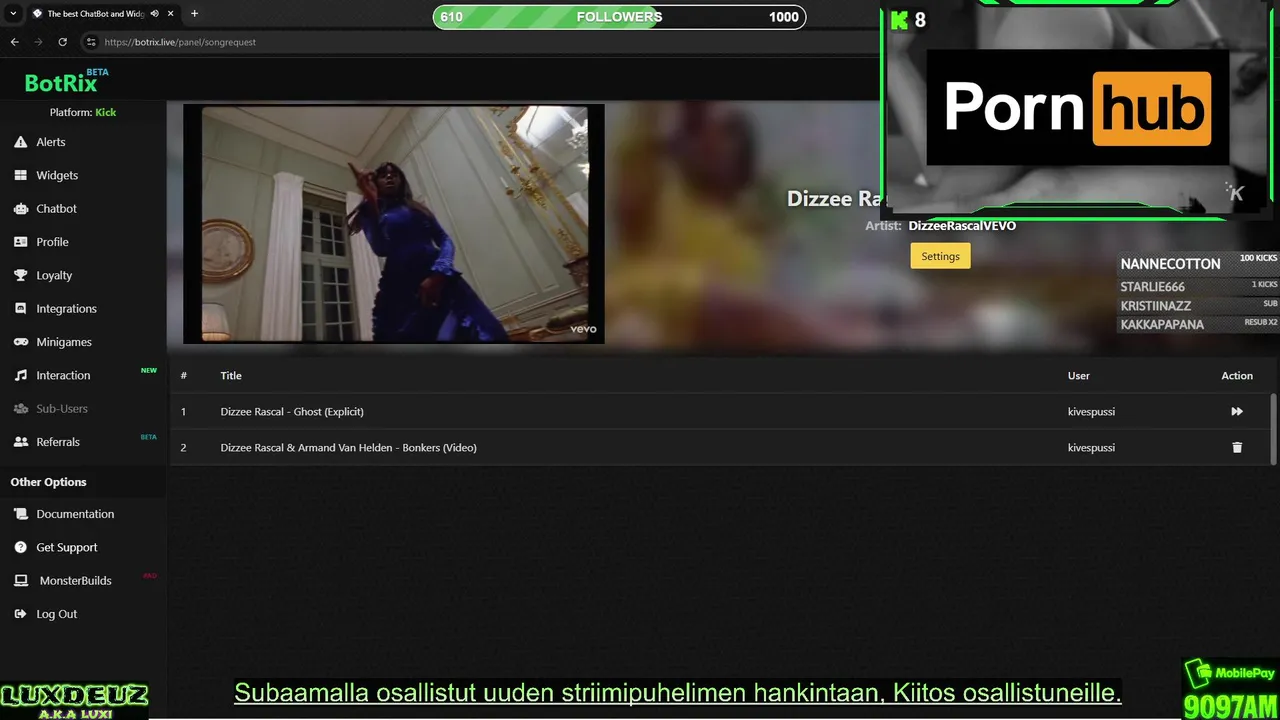
Task: Click user kivespussi in row 1
Action: 1091,412
